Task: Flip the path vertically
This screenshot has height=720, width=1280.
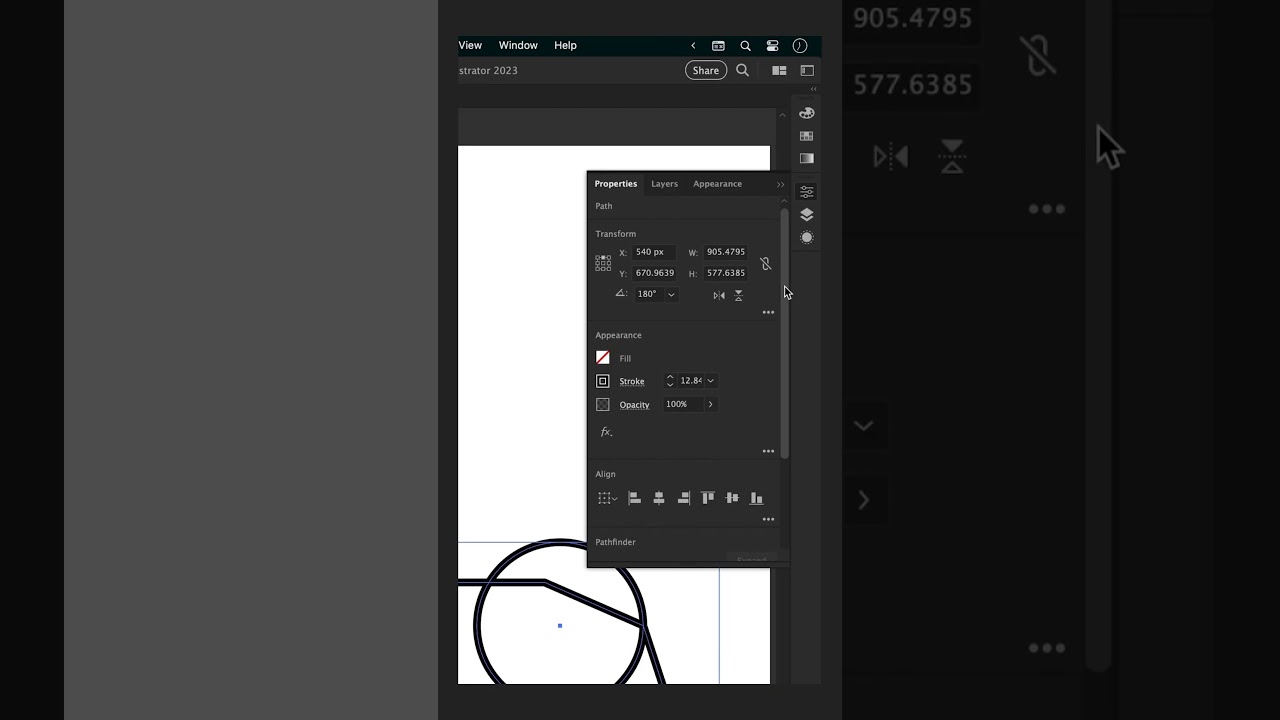Action: click(739, 295)
